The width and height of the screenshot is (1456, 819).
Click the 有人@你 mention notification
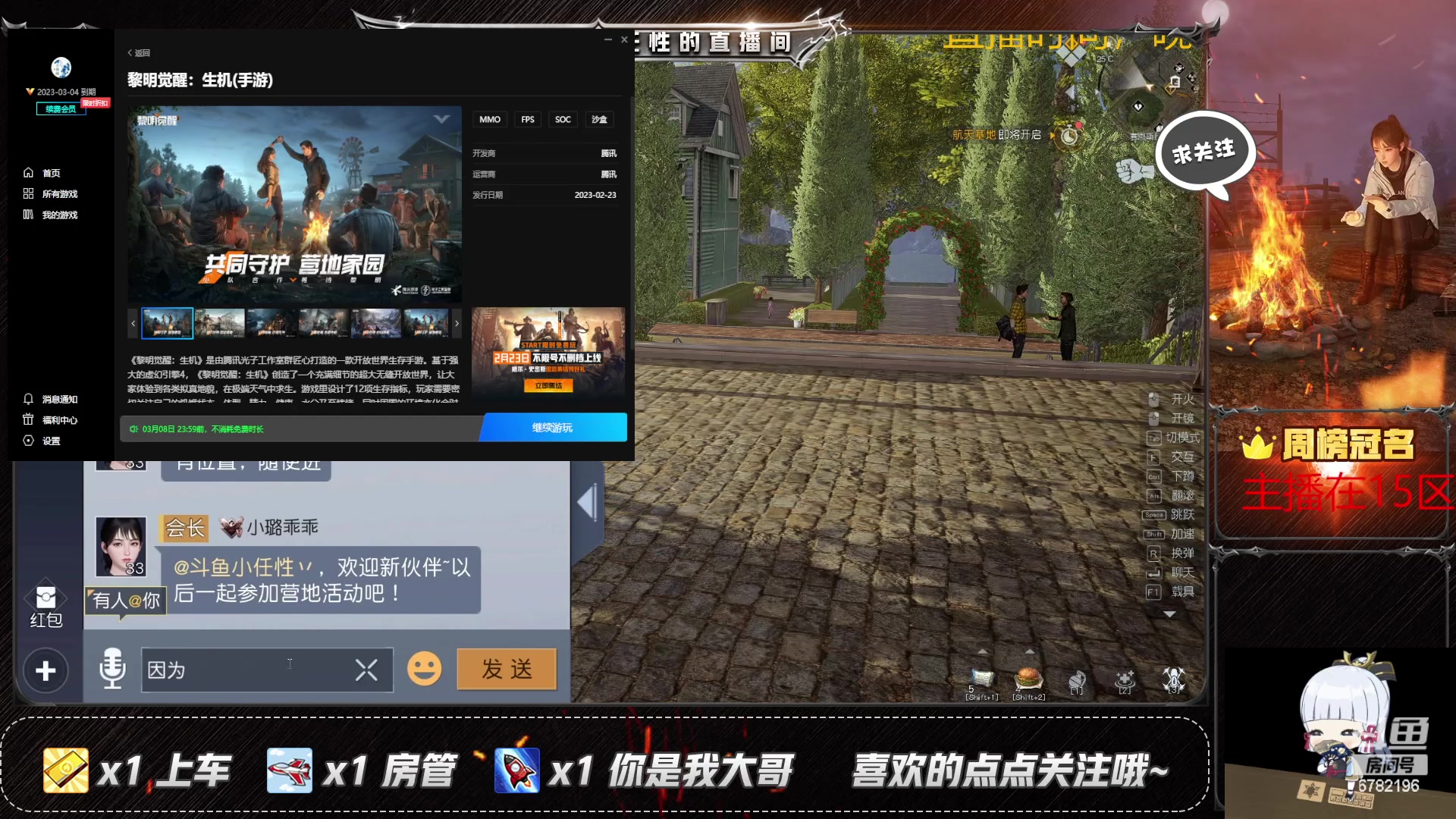point(126,601)
